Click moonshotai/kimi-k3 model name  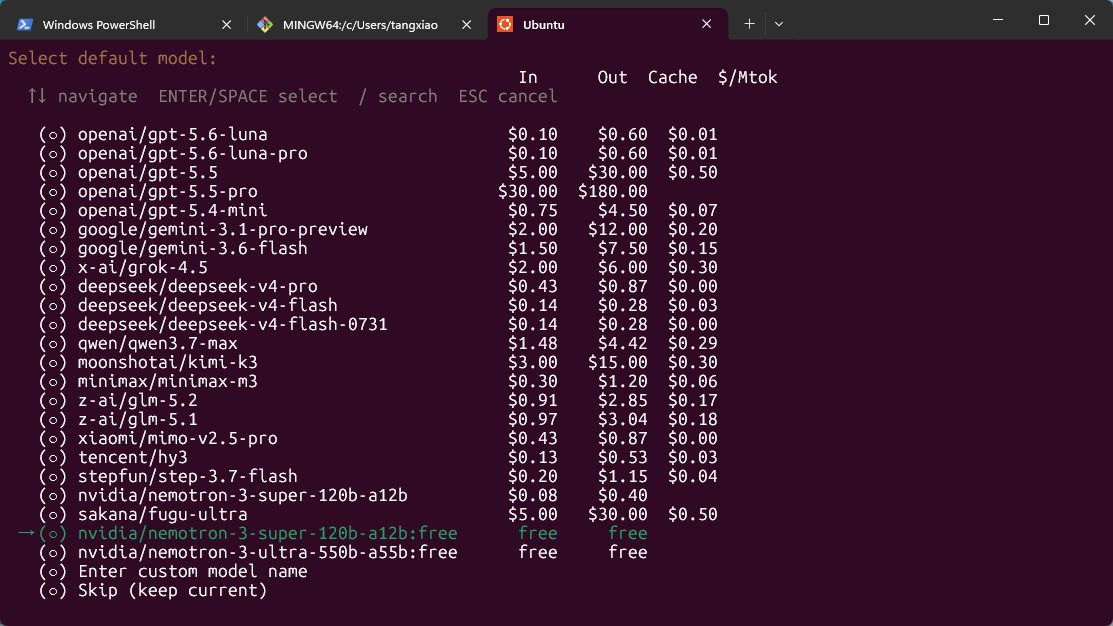click(168, 363)
